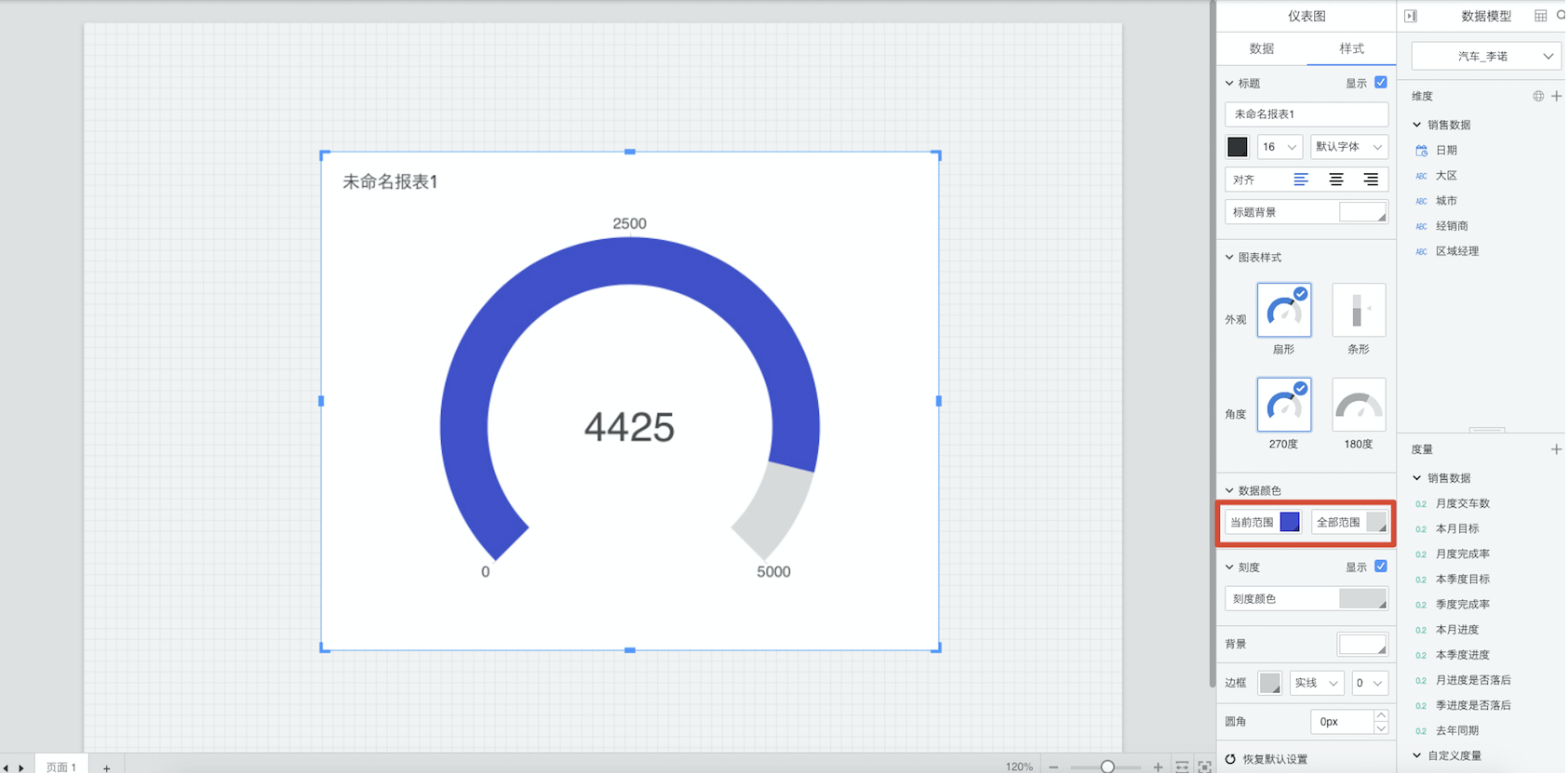Select center title alignment icon

1336,180
